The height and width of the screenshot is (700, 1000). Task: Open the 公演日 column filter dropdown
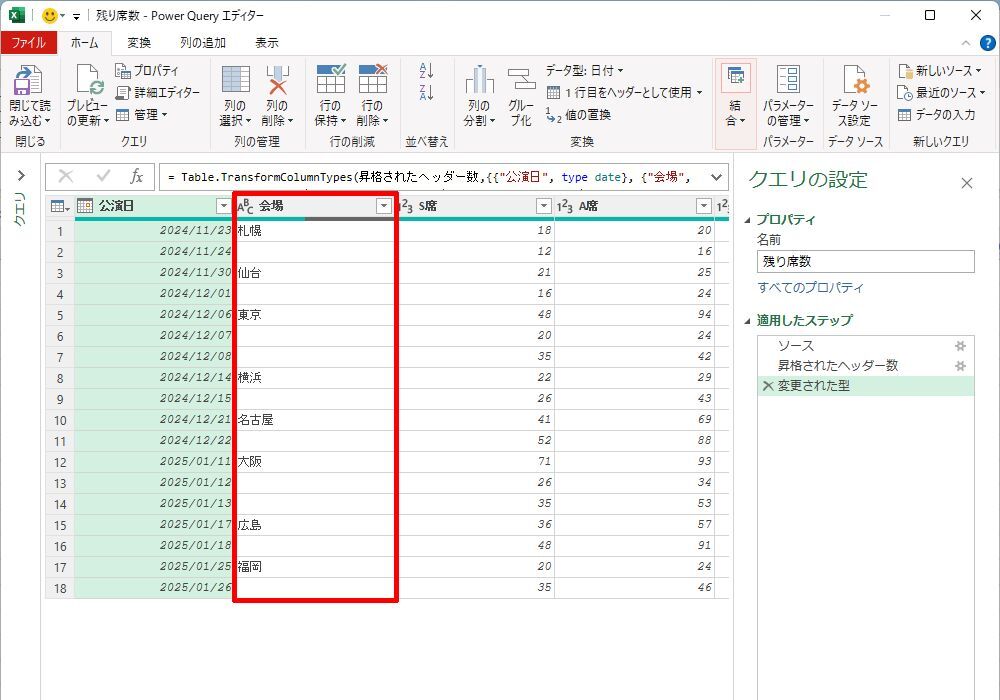223,206
